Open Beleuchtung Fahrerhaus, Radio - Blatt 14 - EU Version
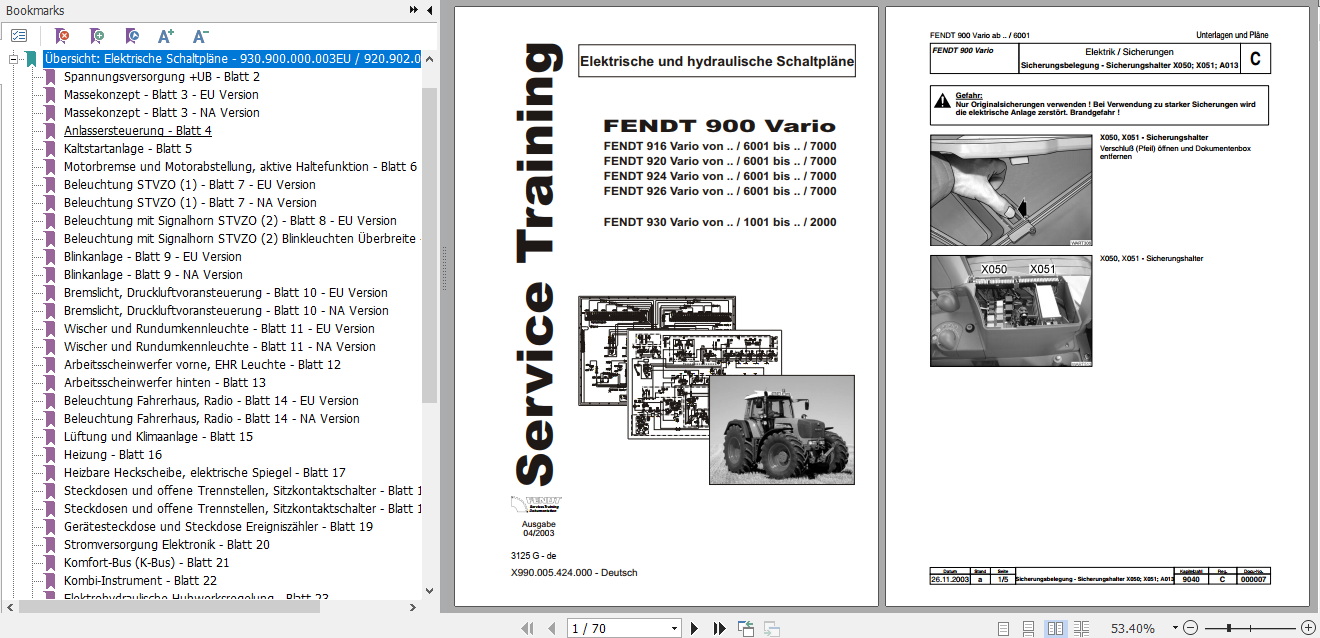This screenshot has width=1320, height=638. click(211, 400)
